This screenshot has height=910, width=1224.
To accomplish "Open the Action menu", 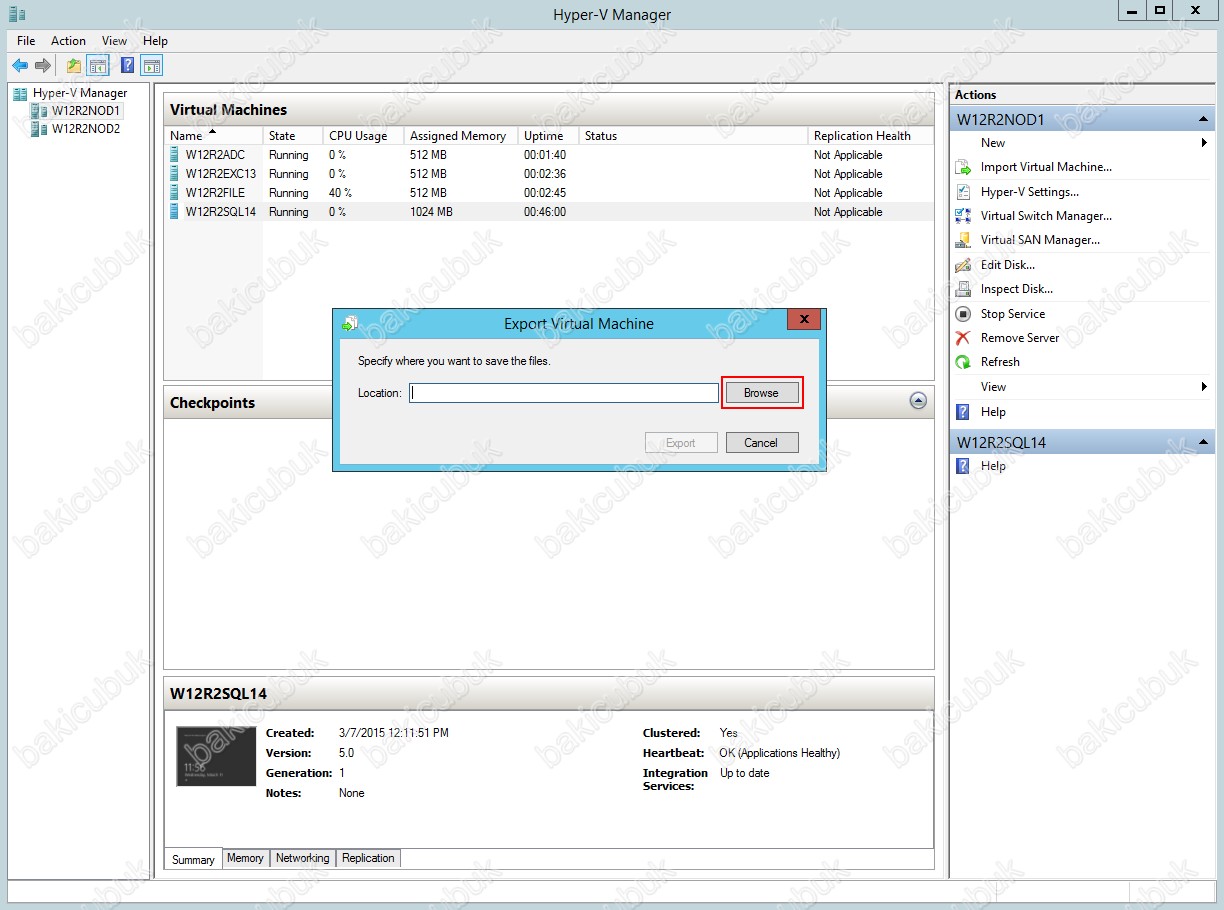I will [68, 41].
